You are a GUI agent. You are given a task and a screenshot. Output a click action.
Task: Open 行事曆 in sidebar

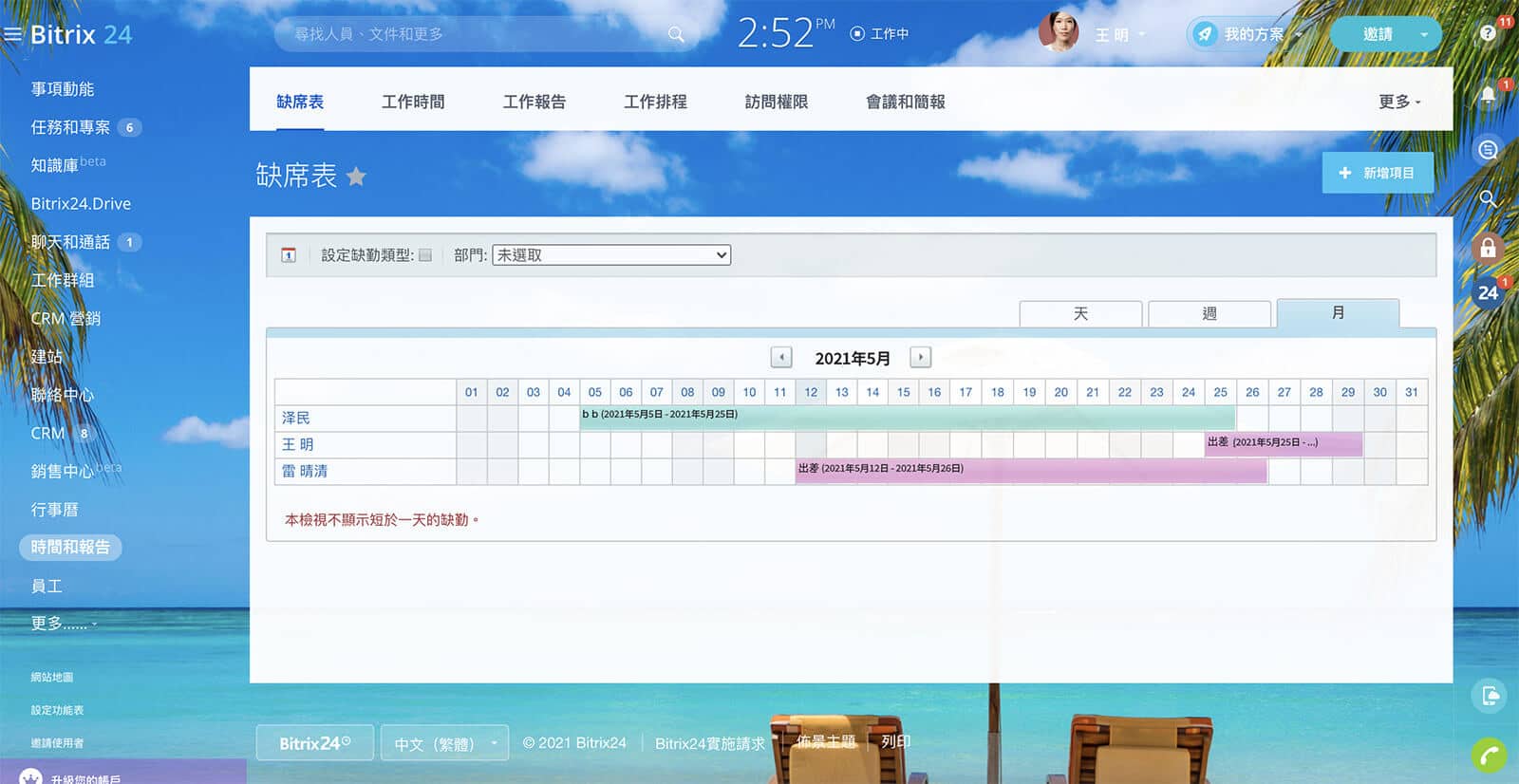54,510
